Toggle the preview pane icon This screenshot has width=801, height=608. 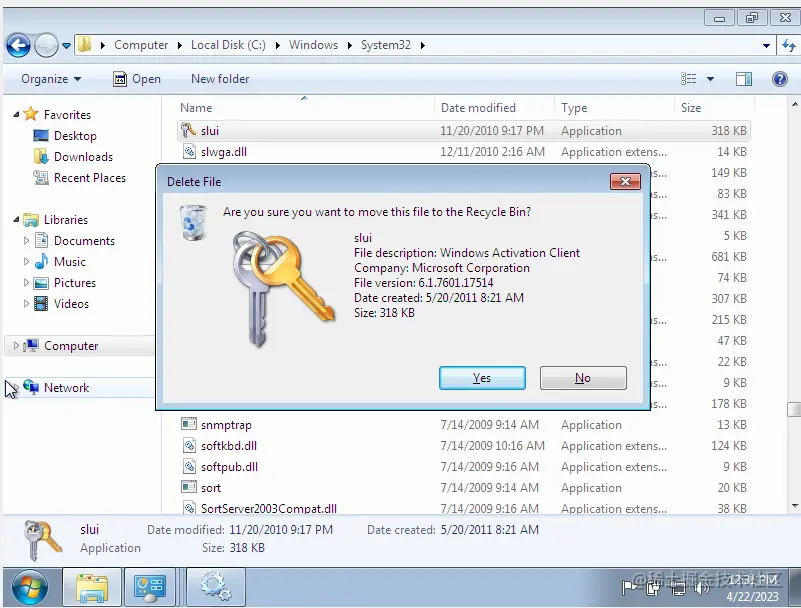(744, 79)
